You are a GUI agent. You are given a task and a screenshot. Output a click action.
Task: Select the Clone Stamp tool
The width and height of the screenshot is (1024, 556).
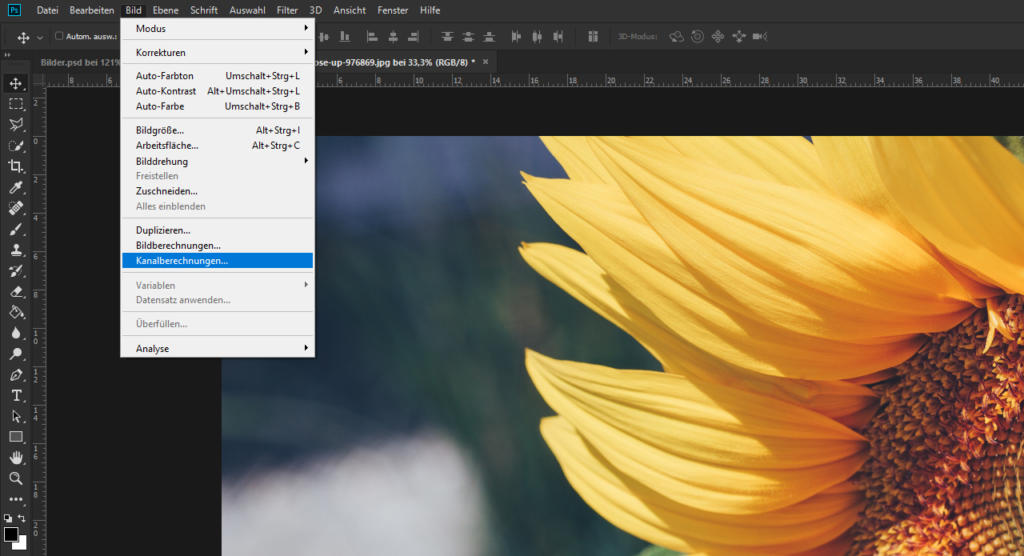click(16, 250)
